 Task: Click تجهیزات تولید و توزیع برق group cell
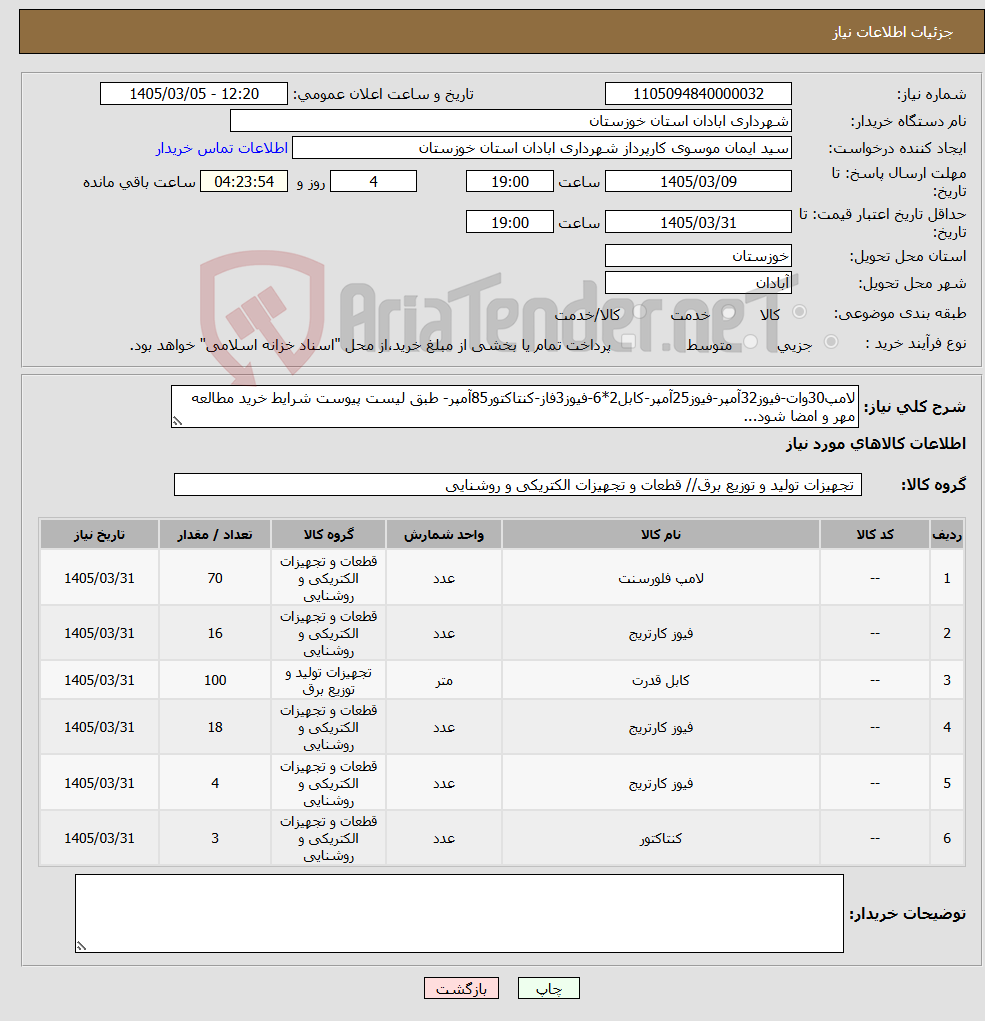click(x=328, y=680)
